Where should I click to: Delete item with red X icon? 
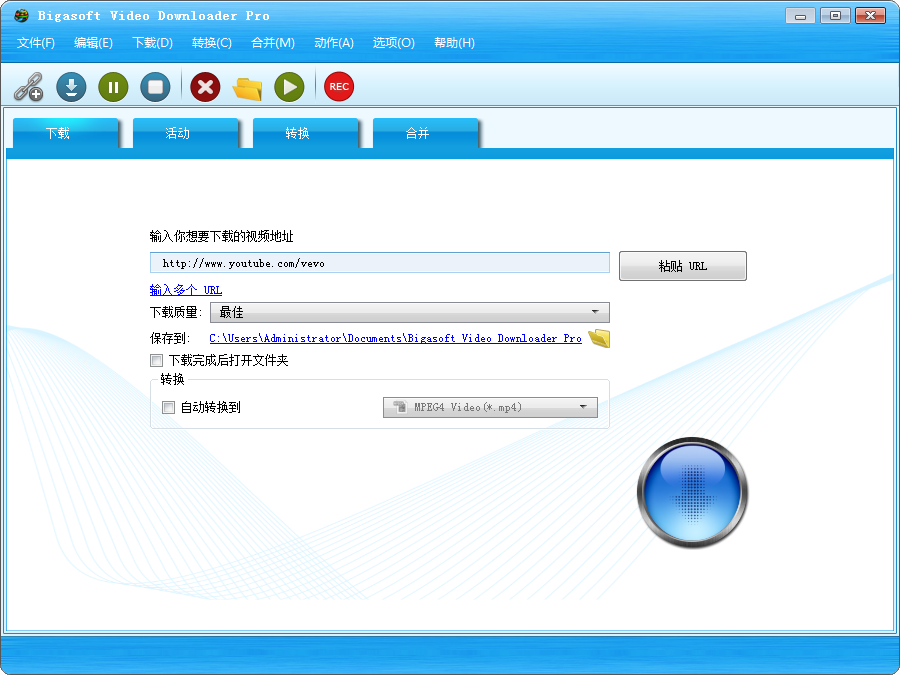205,87
